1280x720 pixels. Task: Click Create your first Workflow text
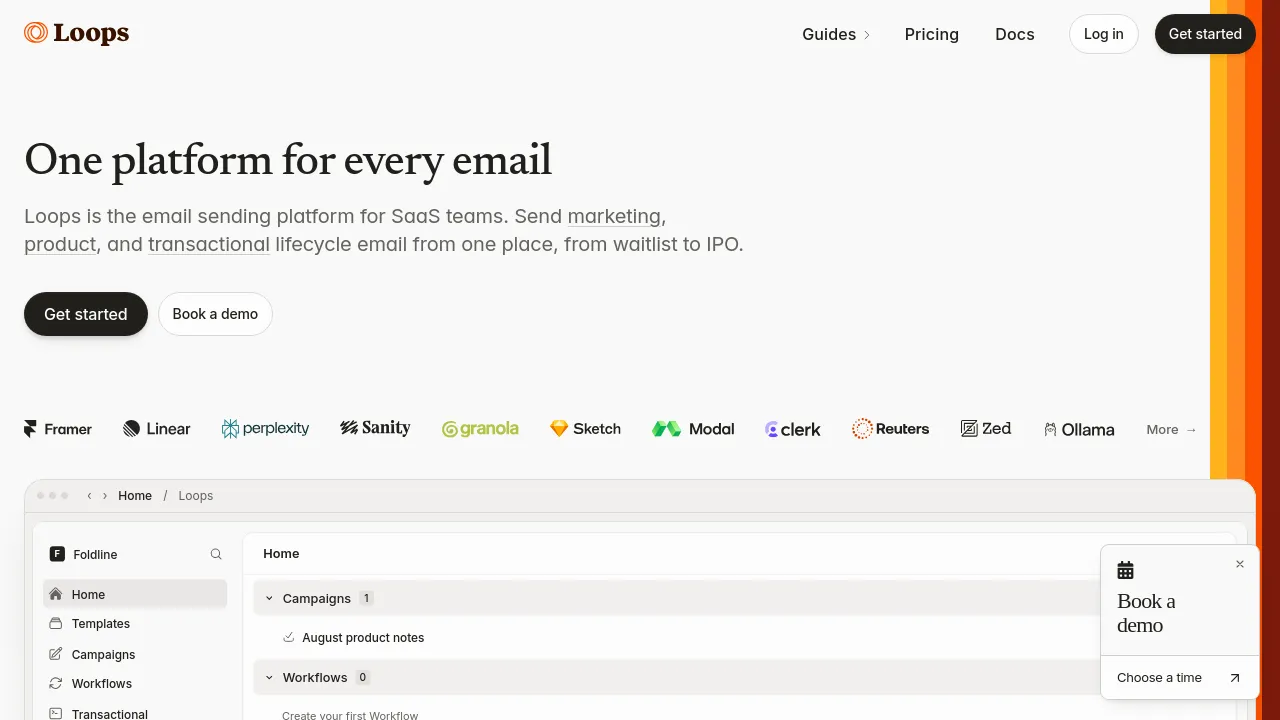[x=350, y=715]
